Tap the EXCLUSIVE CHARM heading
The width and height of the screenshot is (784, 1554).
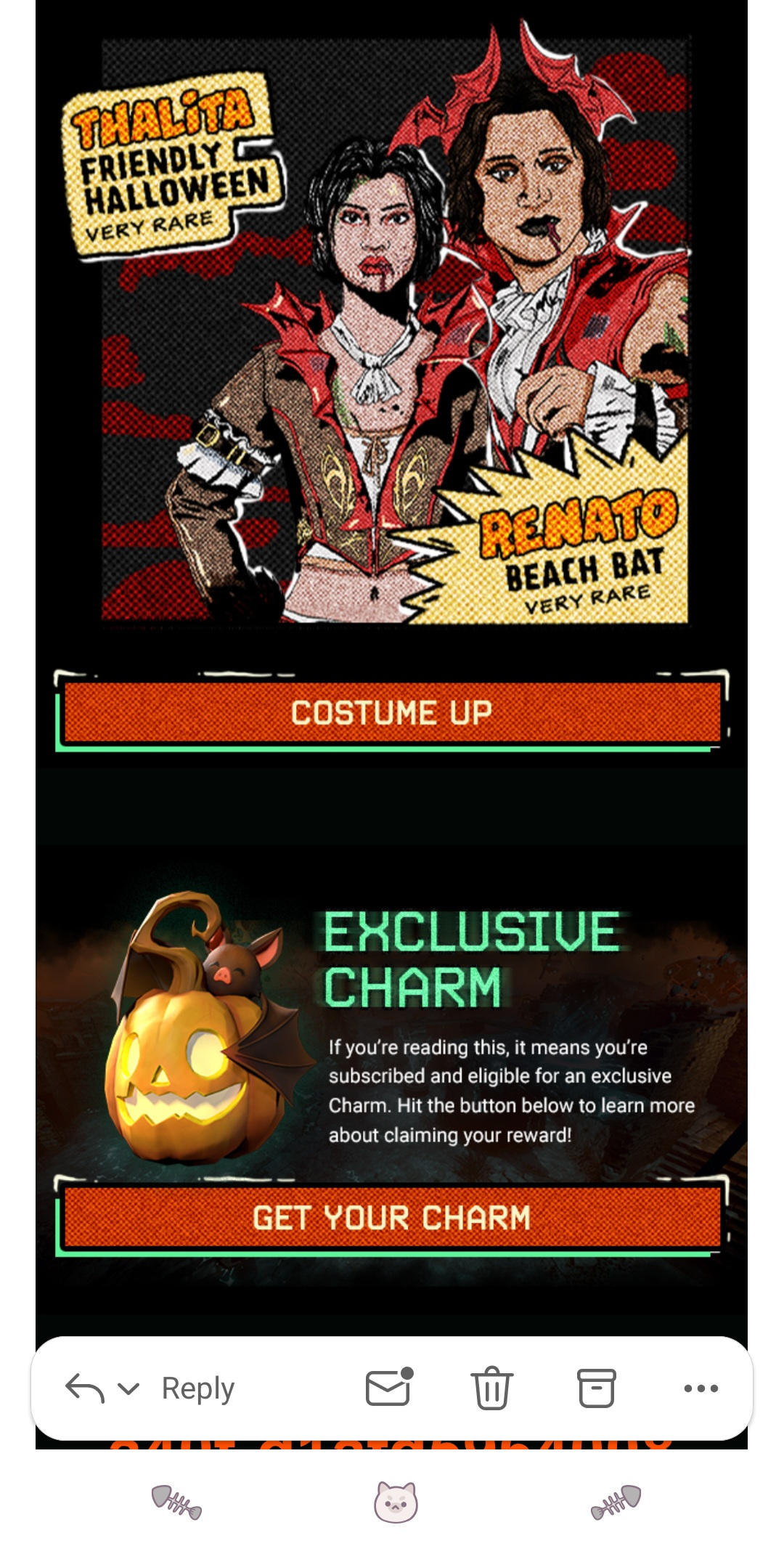click(472, 960)
